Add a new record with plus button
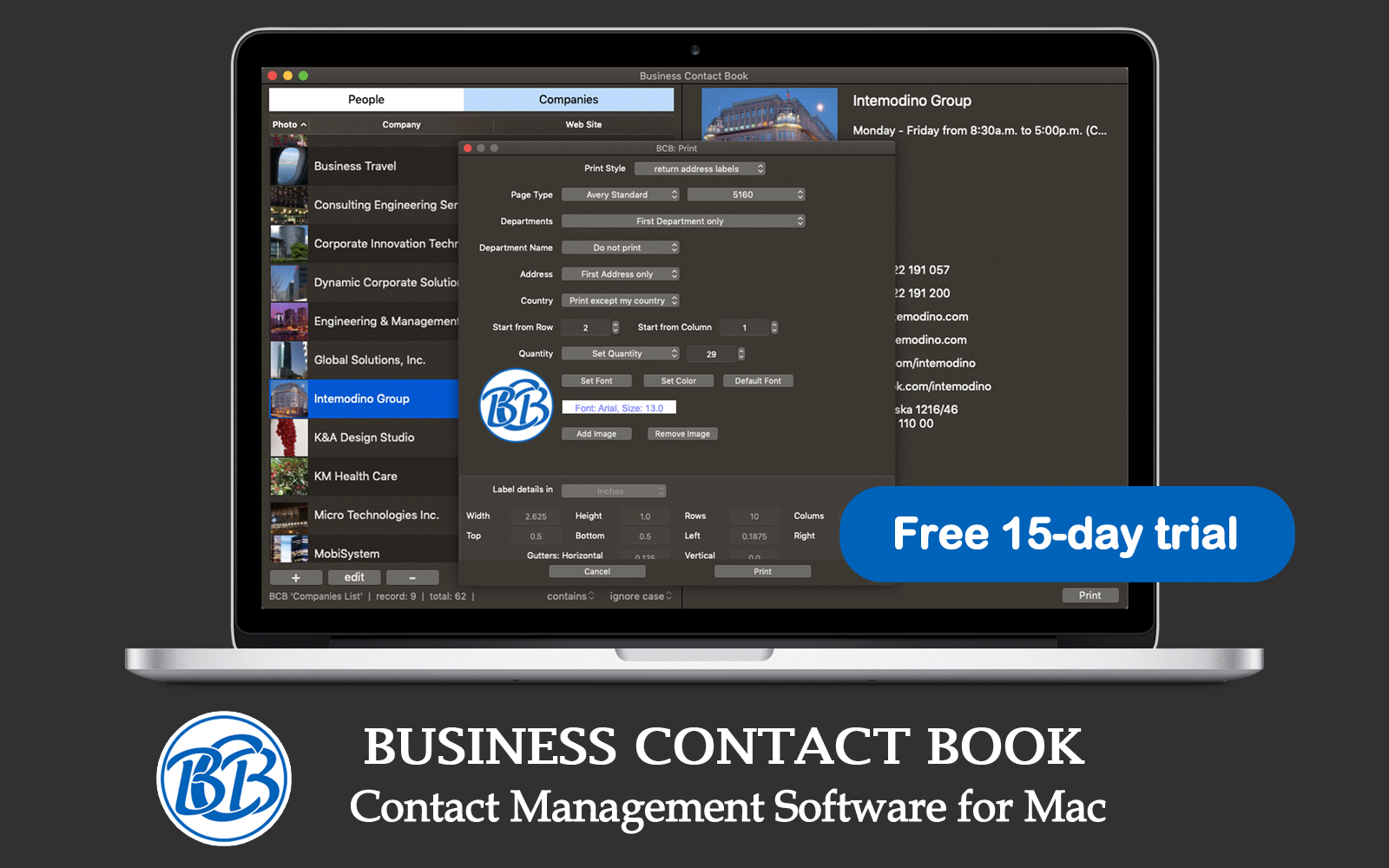 296,577
